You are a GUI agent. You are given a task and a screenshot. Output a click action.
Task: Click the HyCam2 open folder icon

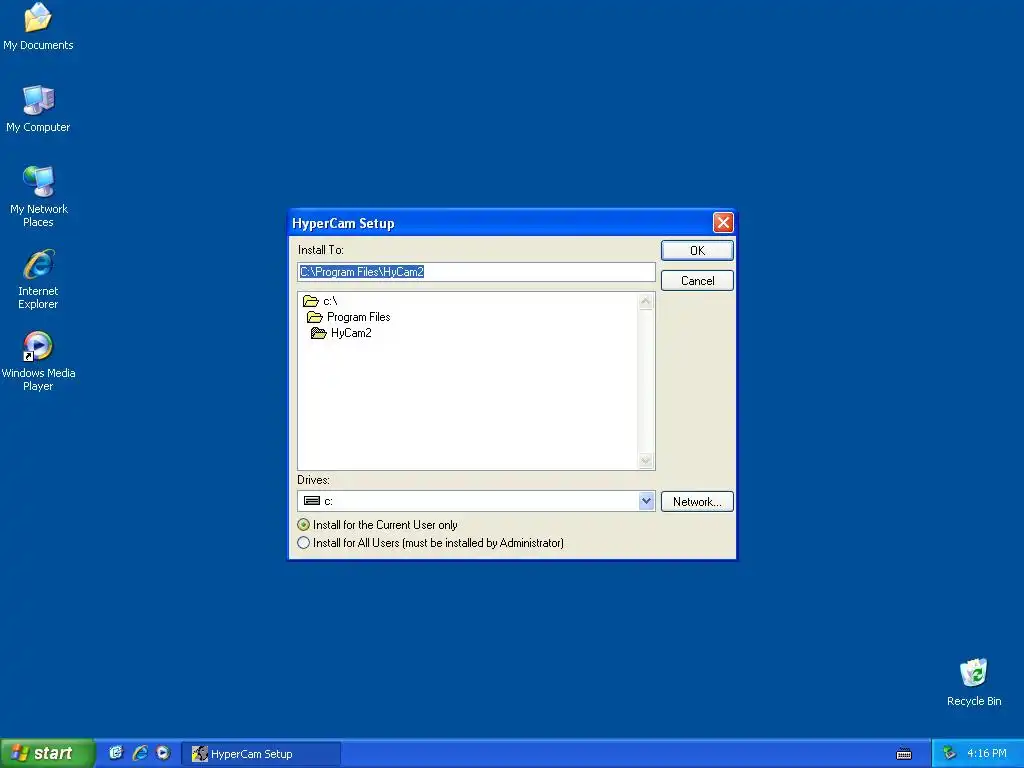point(319,333)
